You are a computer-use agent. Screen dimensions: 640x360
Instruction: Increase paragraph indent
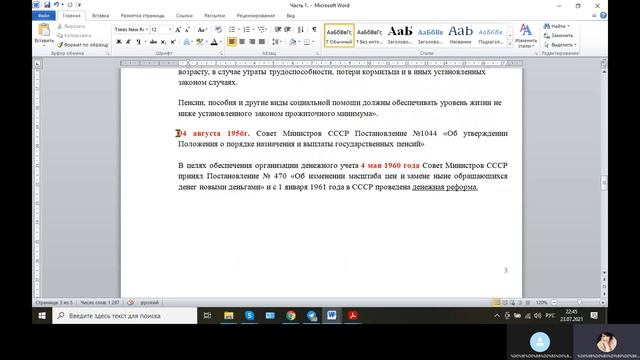pos(288,29)
